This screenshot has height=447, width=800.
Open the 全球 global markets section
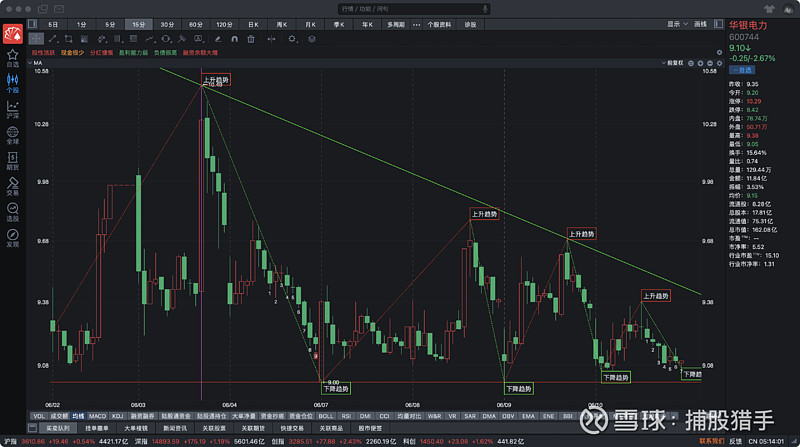[x=13, y=135]
